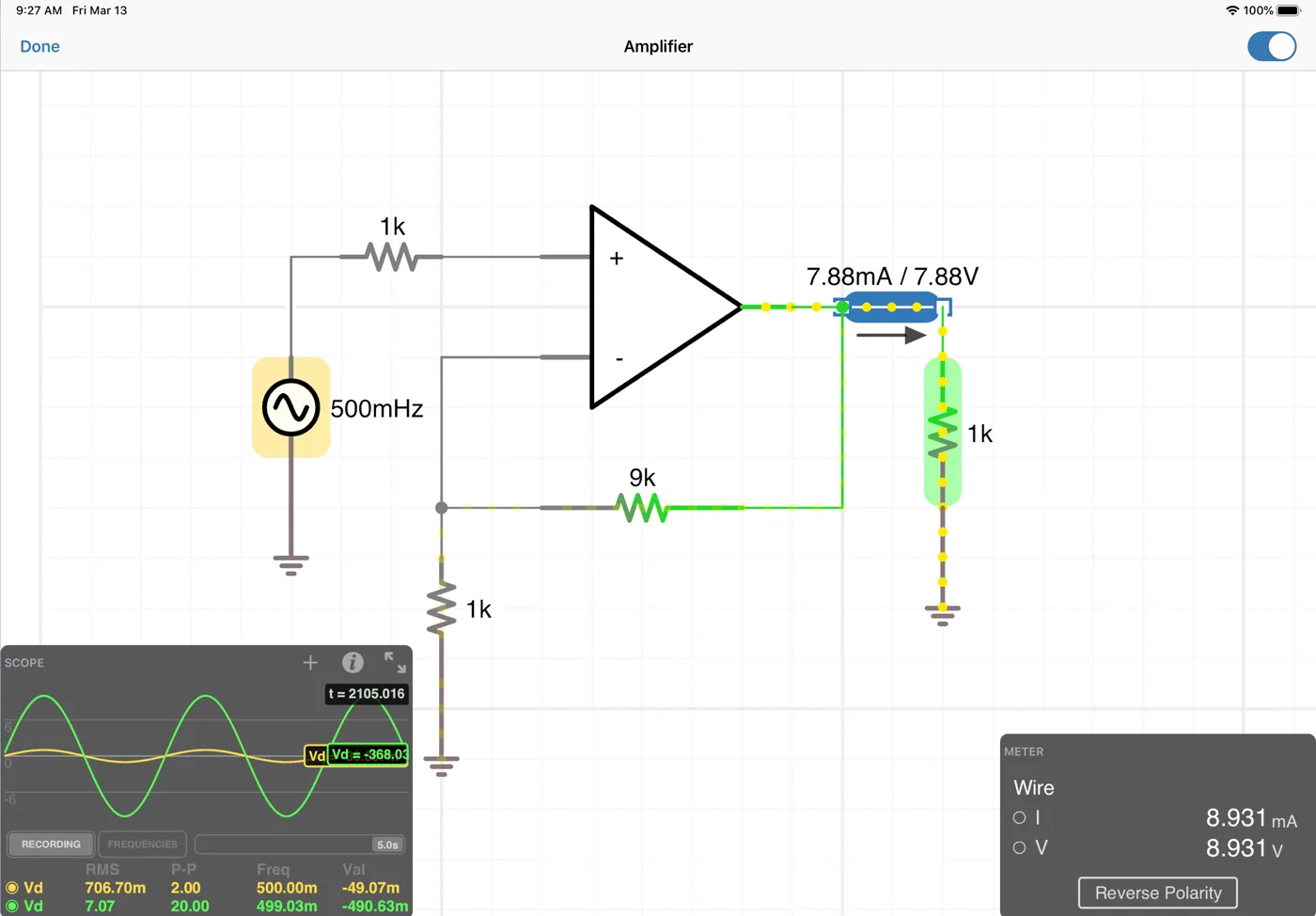Select the blue highlighted output wire
Viewport: 1316px width, 916px height.
click(x=892, y=307)
